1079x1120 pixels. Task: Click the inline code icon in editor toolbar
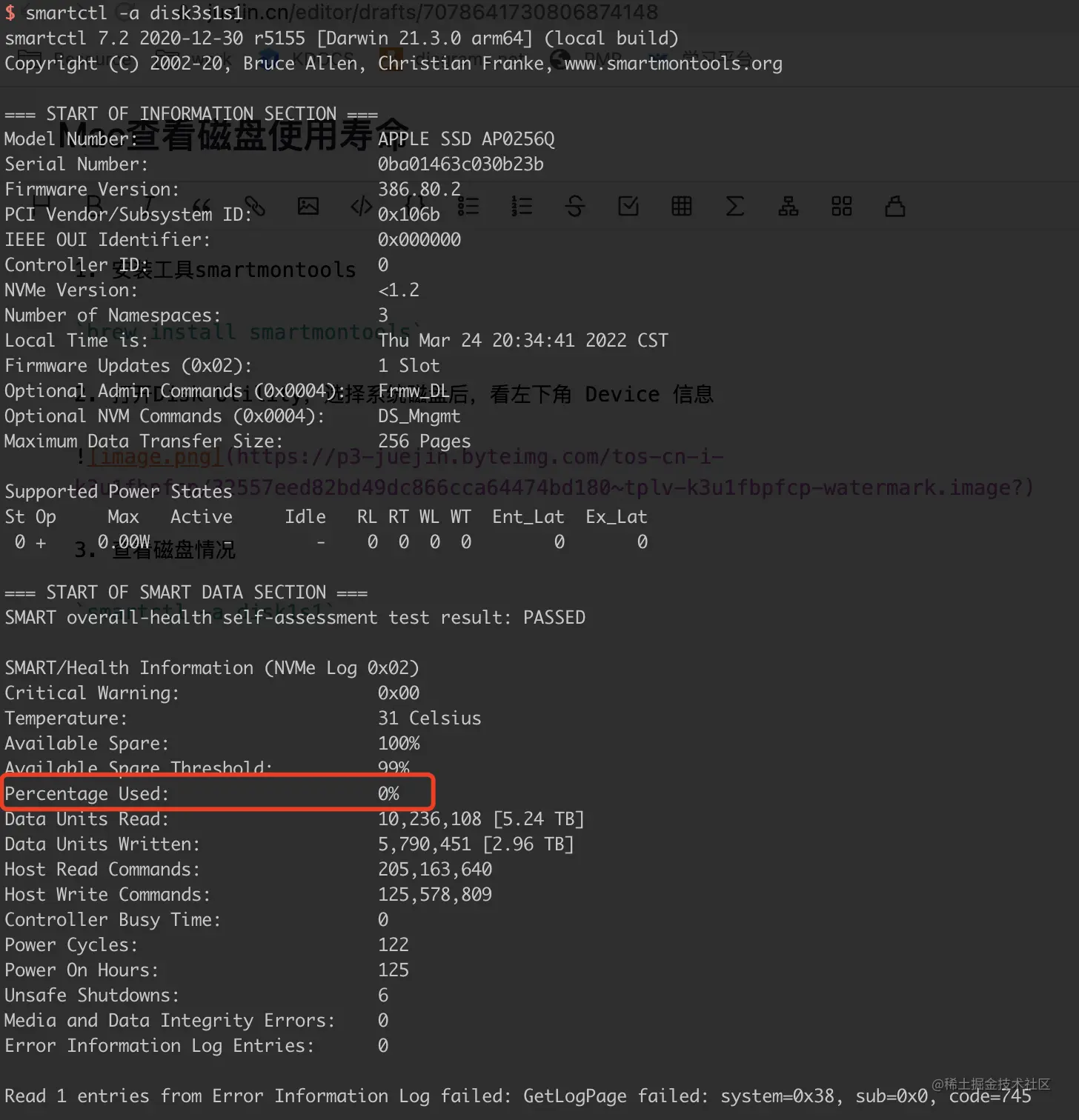tap(362, 206)
